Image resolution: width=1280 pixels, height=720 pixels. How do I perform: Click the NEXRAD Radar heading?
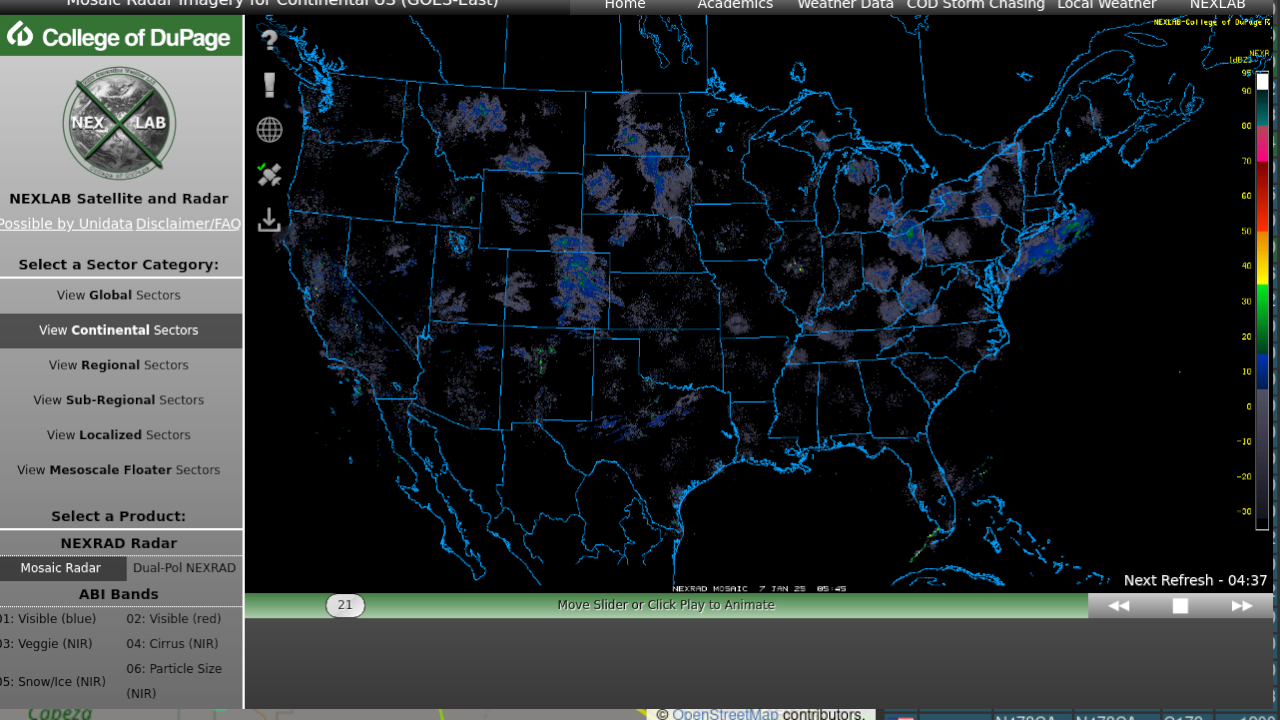(x=119, y=544)
